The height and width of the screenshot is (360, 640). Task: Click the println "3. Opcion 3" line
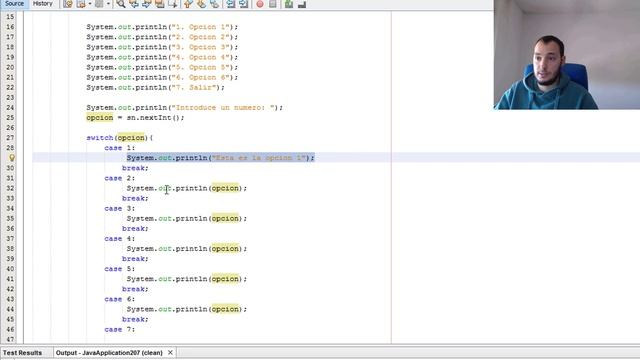(162, 47)
